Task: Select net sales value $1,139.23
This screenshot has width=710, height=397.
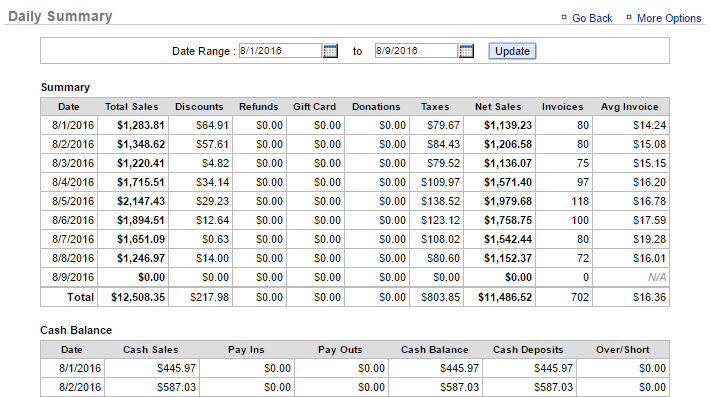Action: [x=508, y=125]
